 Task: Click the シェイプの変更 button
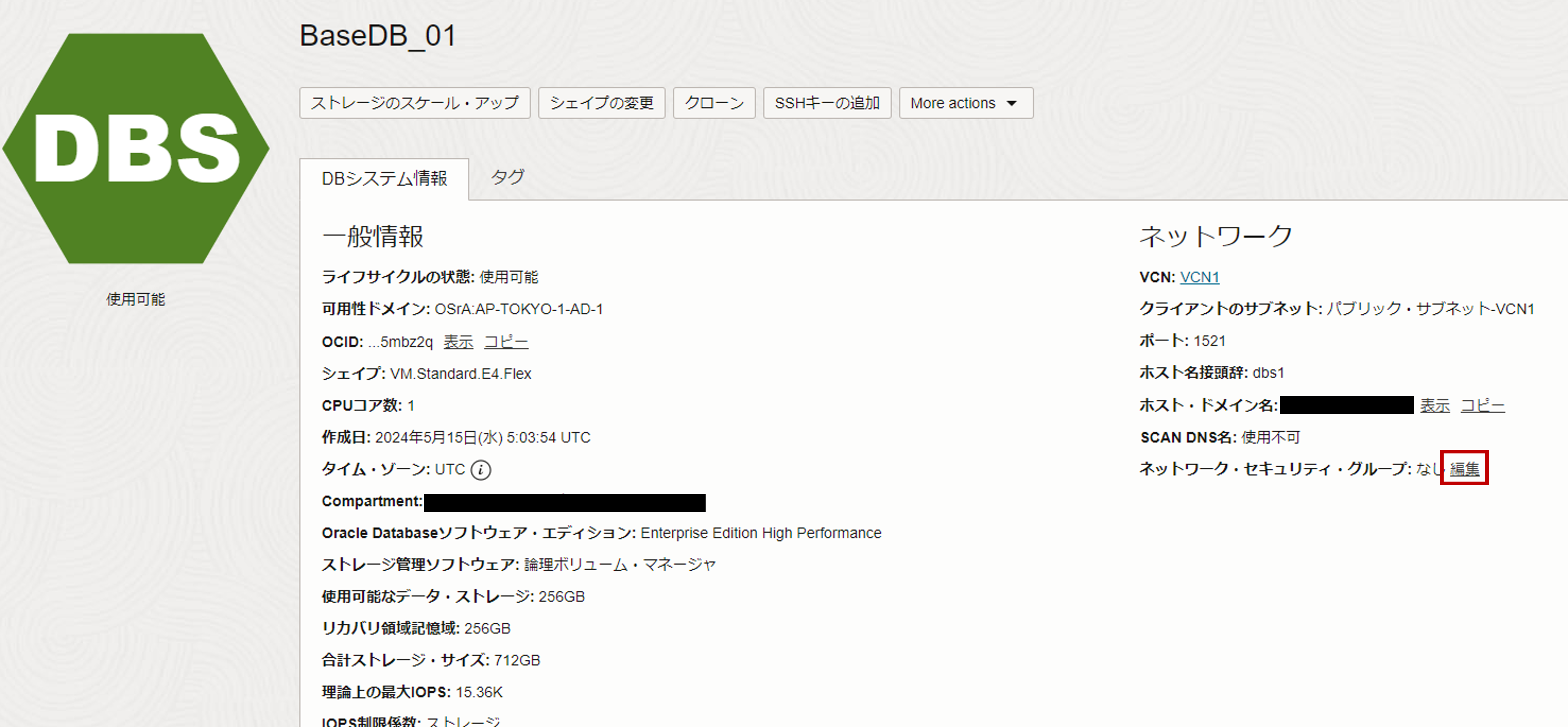click(602, 103)
